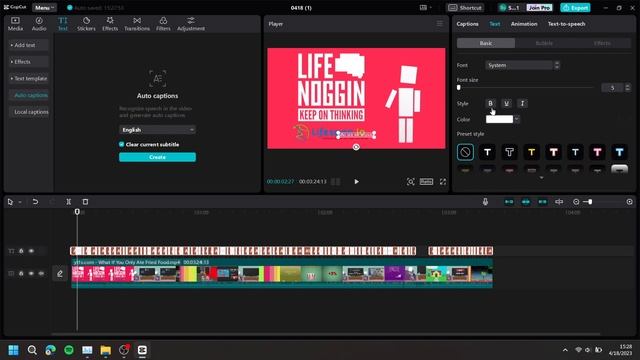This screenshot has width=640, height=360.
Task: Toggle main track magnet snapping
Action: [x=509, y=202]
